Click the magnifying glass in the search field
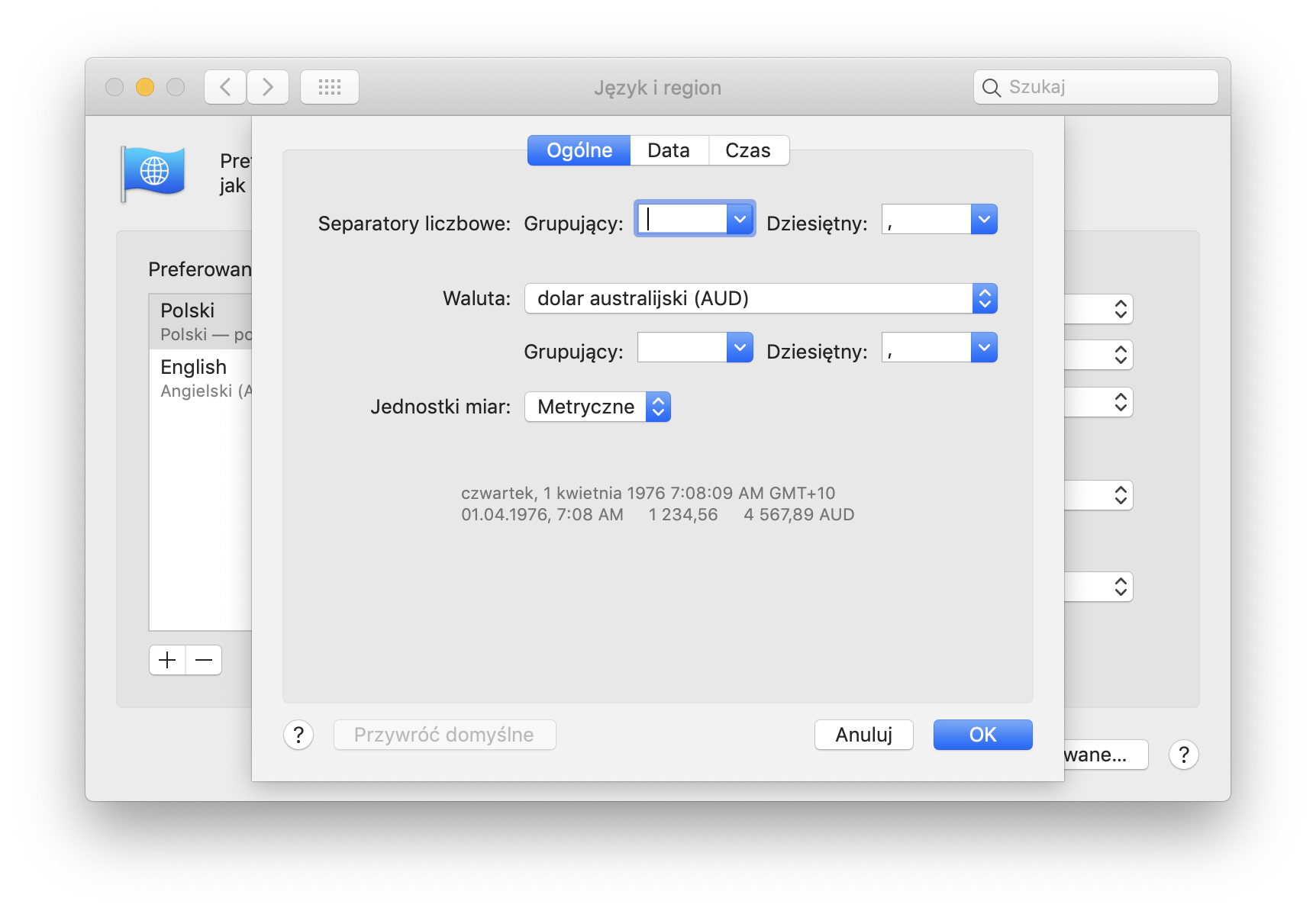The height and width of the screenshot is (914, 1316). [x=991, y=87]
